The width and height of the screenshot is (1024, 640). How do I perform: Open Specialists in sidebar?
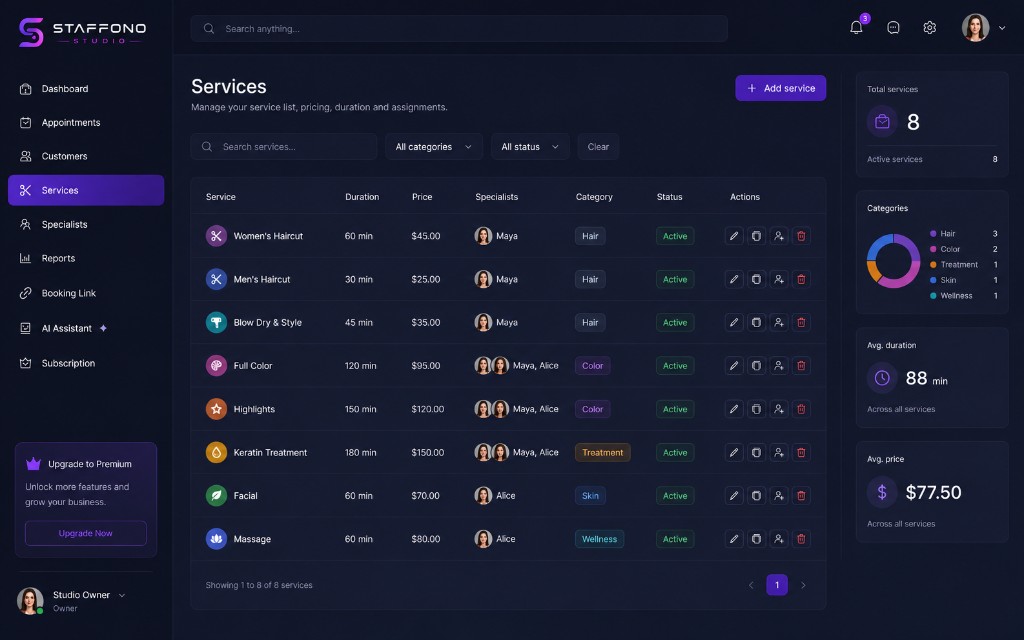(x=86, y=224)
